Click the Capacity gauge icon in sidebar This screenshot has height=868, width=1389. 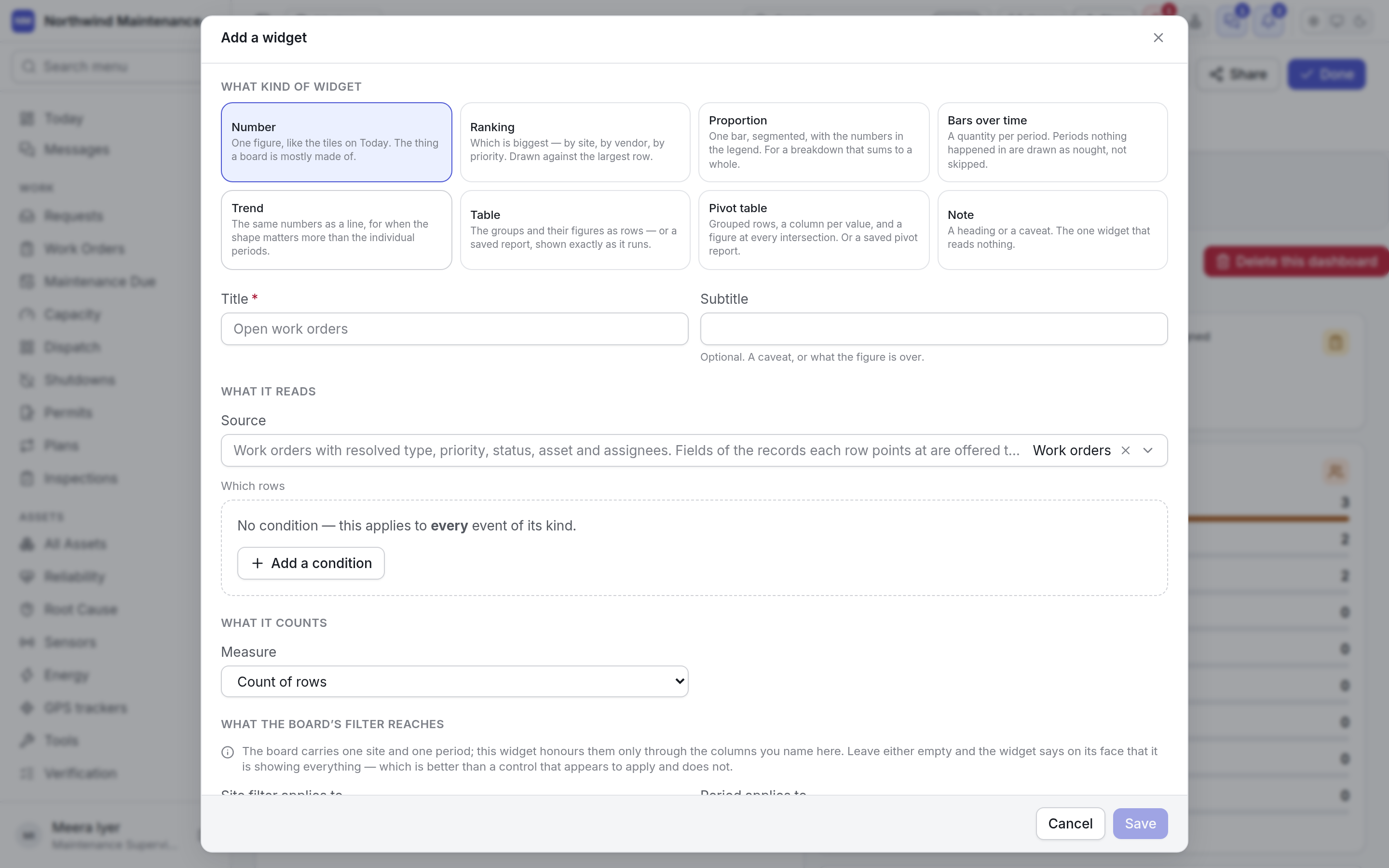(x=27, y=314)
